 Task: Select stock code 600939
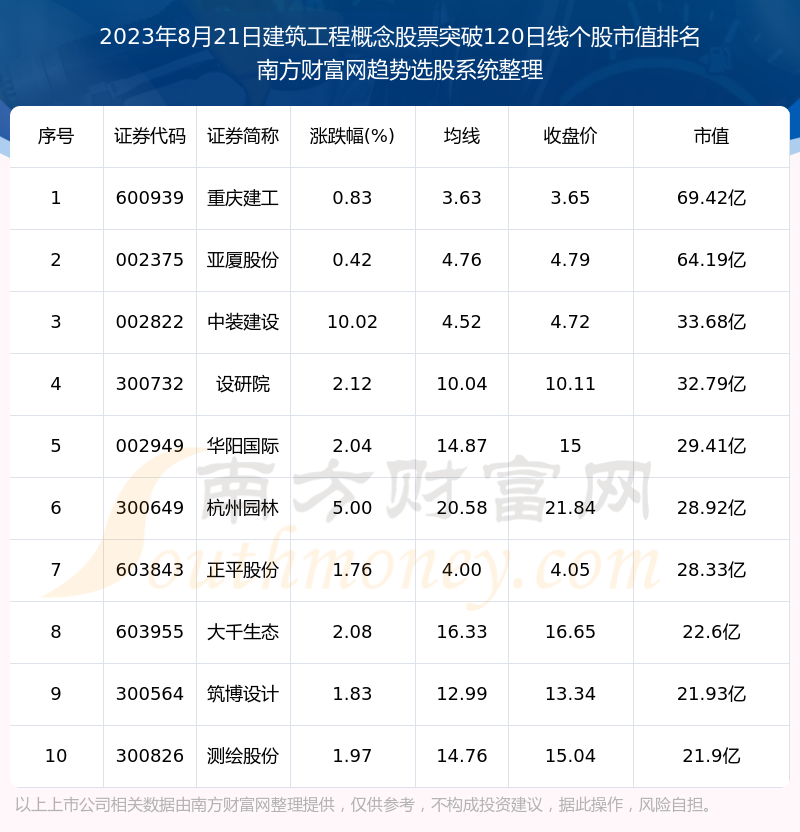tap(150, 198)
